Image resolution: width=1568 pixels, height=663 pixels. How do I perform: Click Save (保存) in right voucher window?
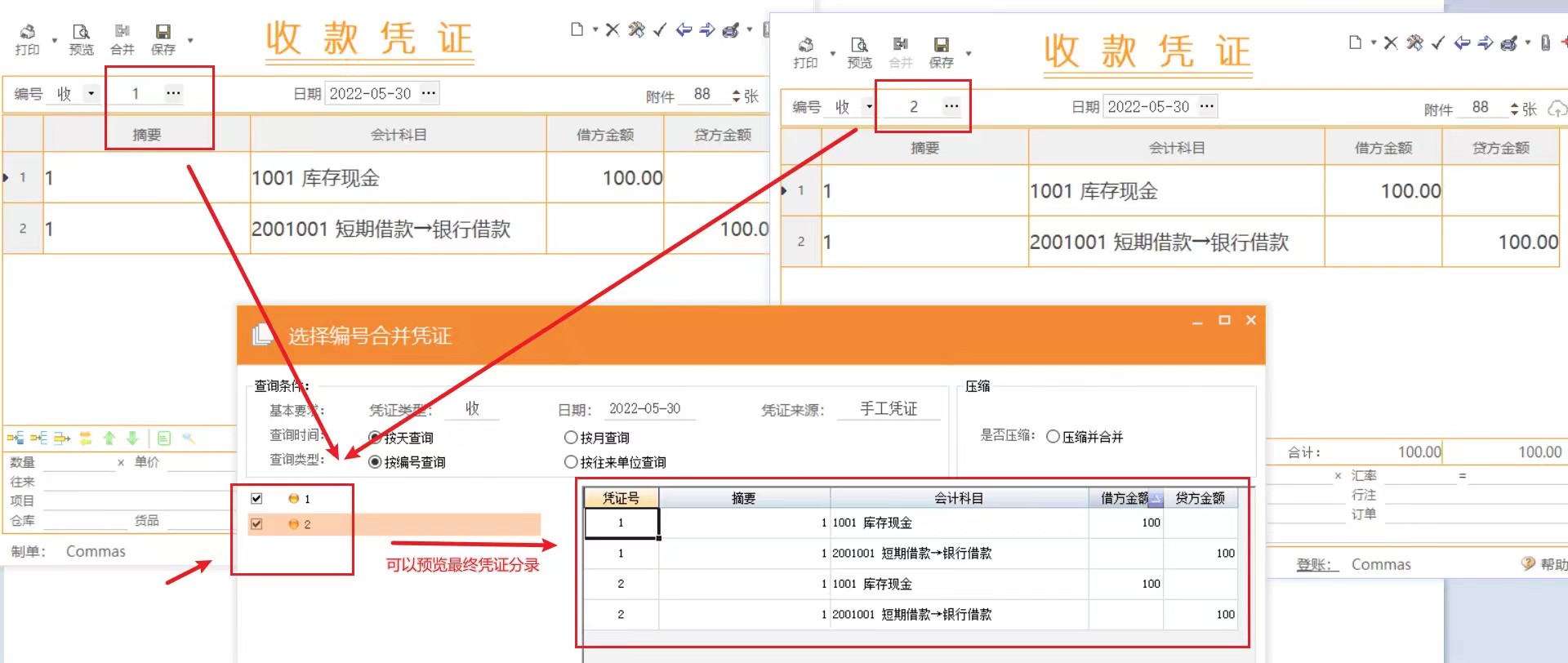(941, 52)
